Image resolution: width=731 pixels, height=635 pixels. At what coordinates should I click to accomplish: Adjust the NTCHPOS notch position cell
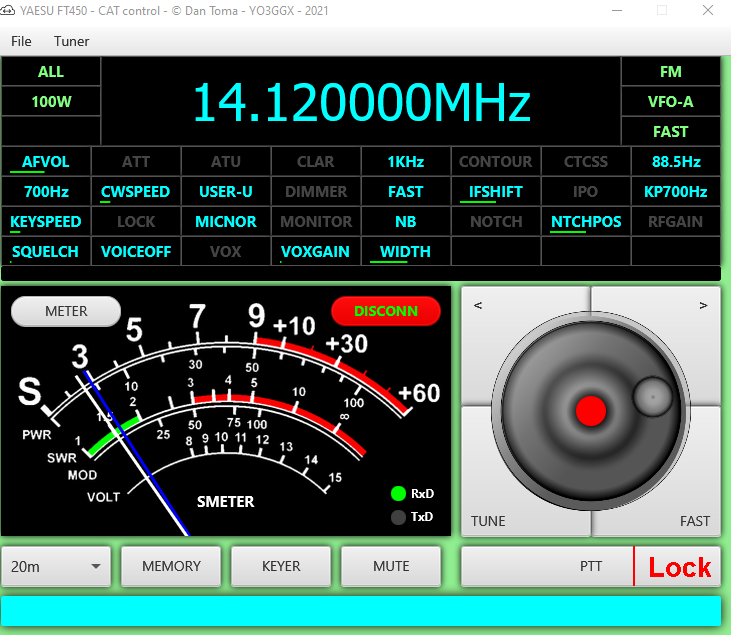(x=586, y=221)
